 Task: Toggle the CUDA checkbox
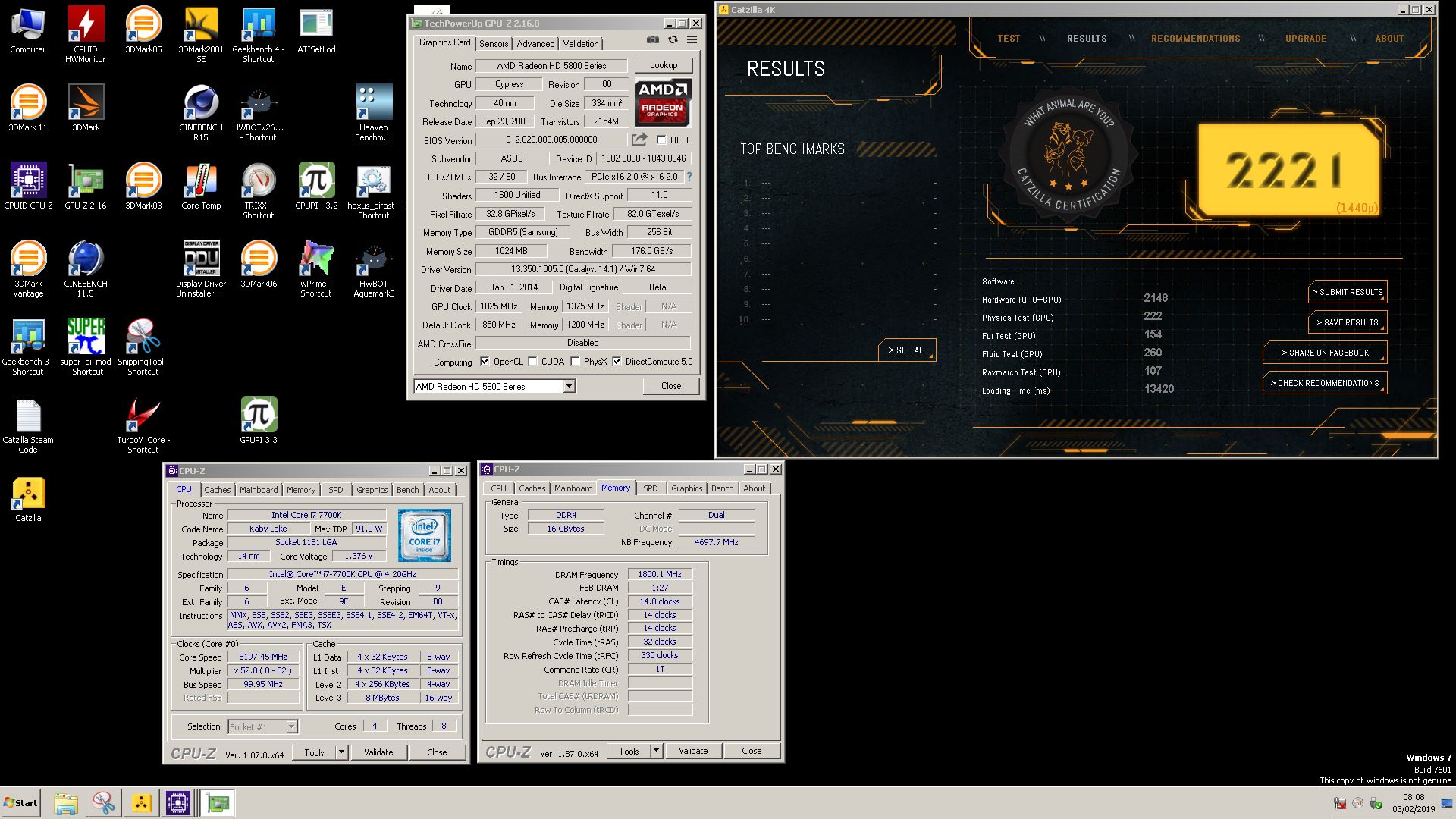tap(532, 362)
